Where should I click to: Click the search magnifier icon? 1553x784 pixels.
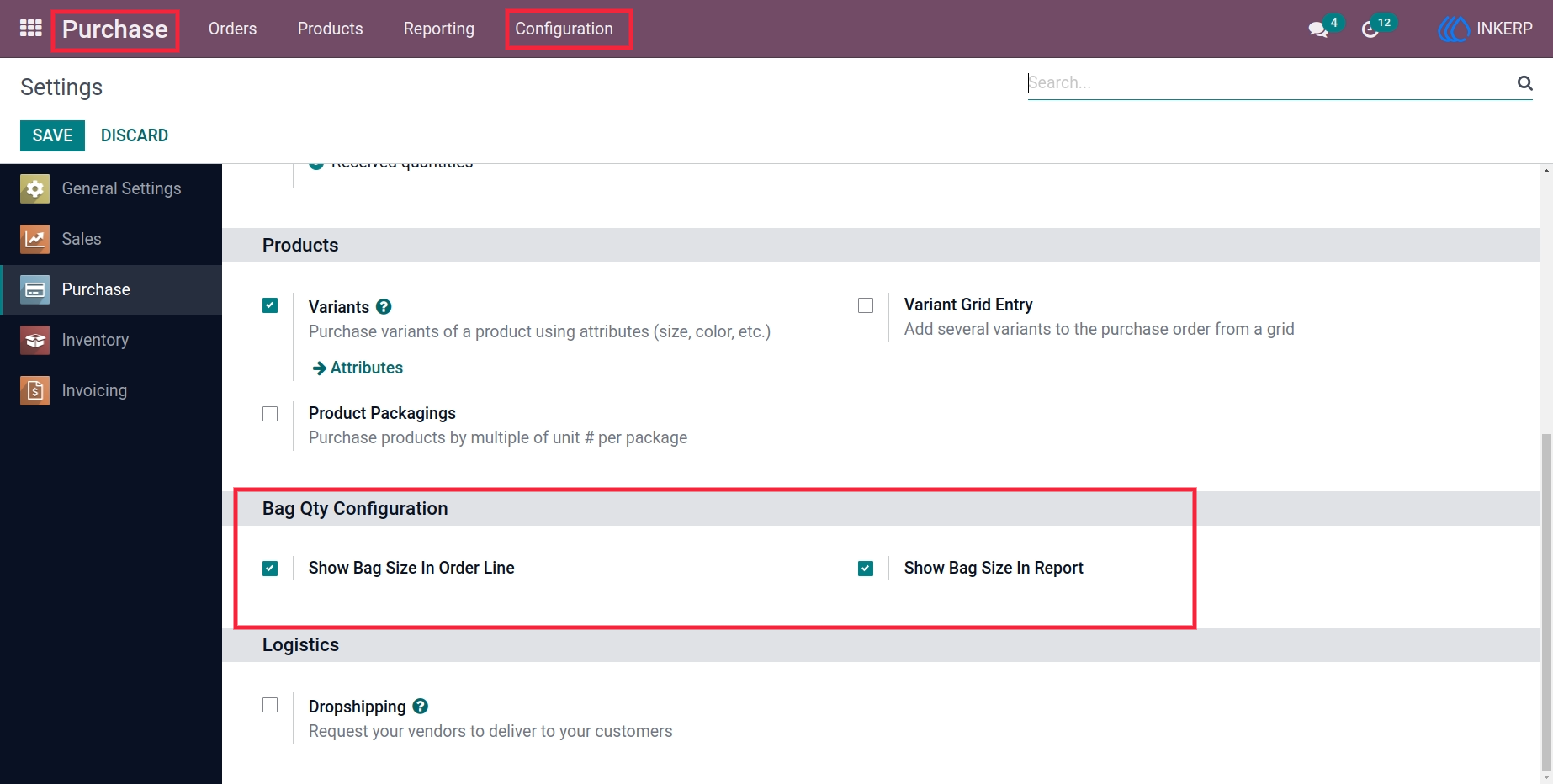pyautogui.click(x=1524, y=82)
